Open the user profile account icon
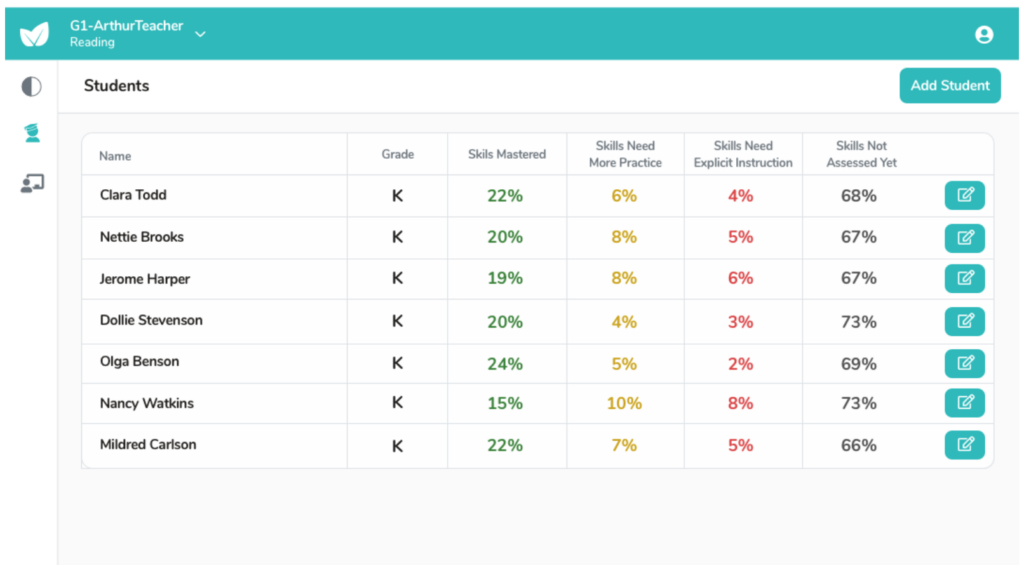Screen dimensions: 1024x565 984,34
